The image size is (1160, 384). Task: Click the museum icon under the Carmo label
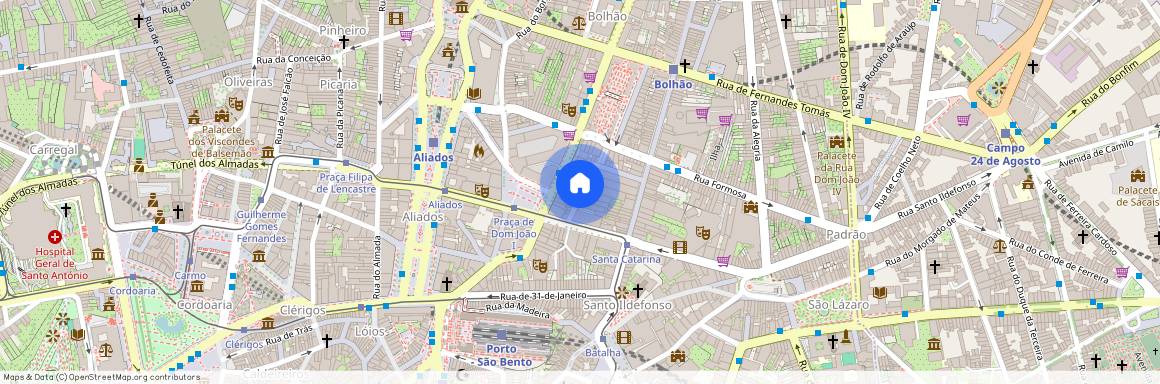(x=197, y=286)
